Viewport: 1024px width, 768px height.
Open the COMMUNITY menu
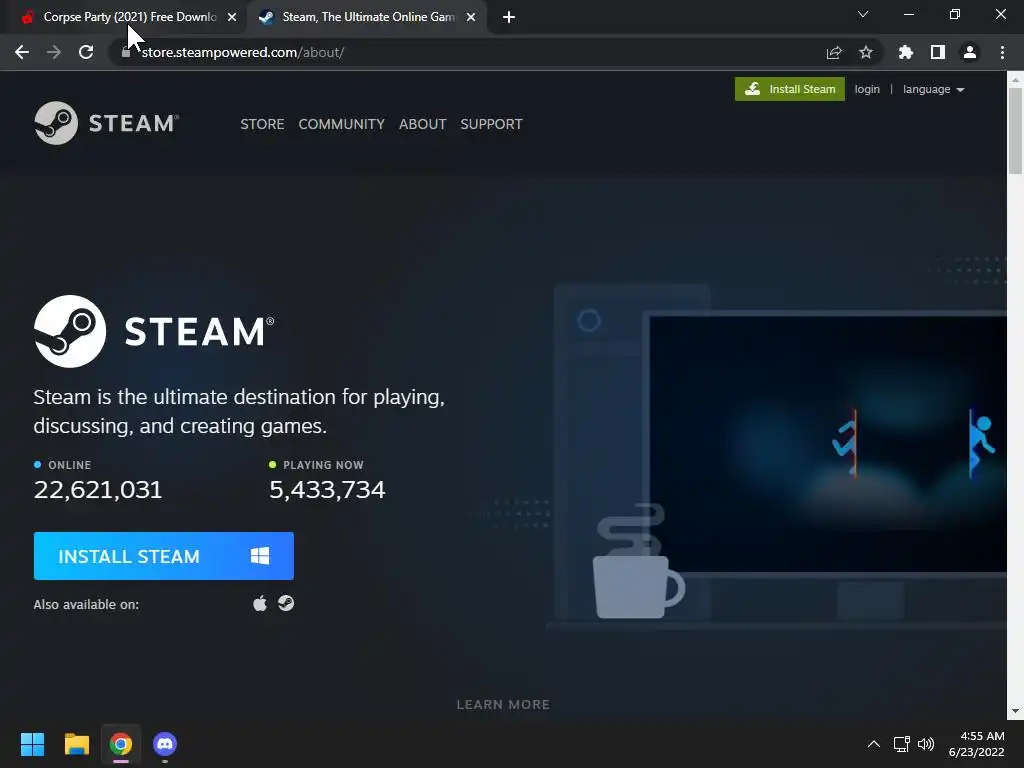pyautogui.click(x=342, y=124)
